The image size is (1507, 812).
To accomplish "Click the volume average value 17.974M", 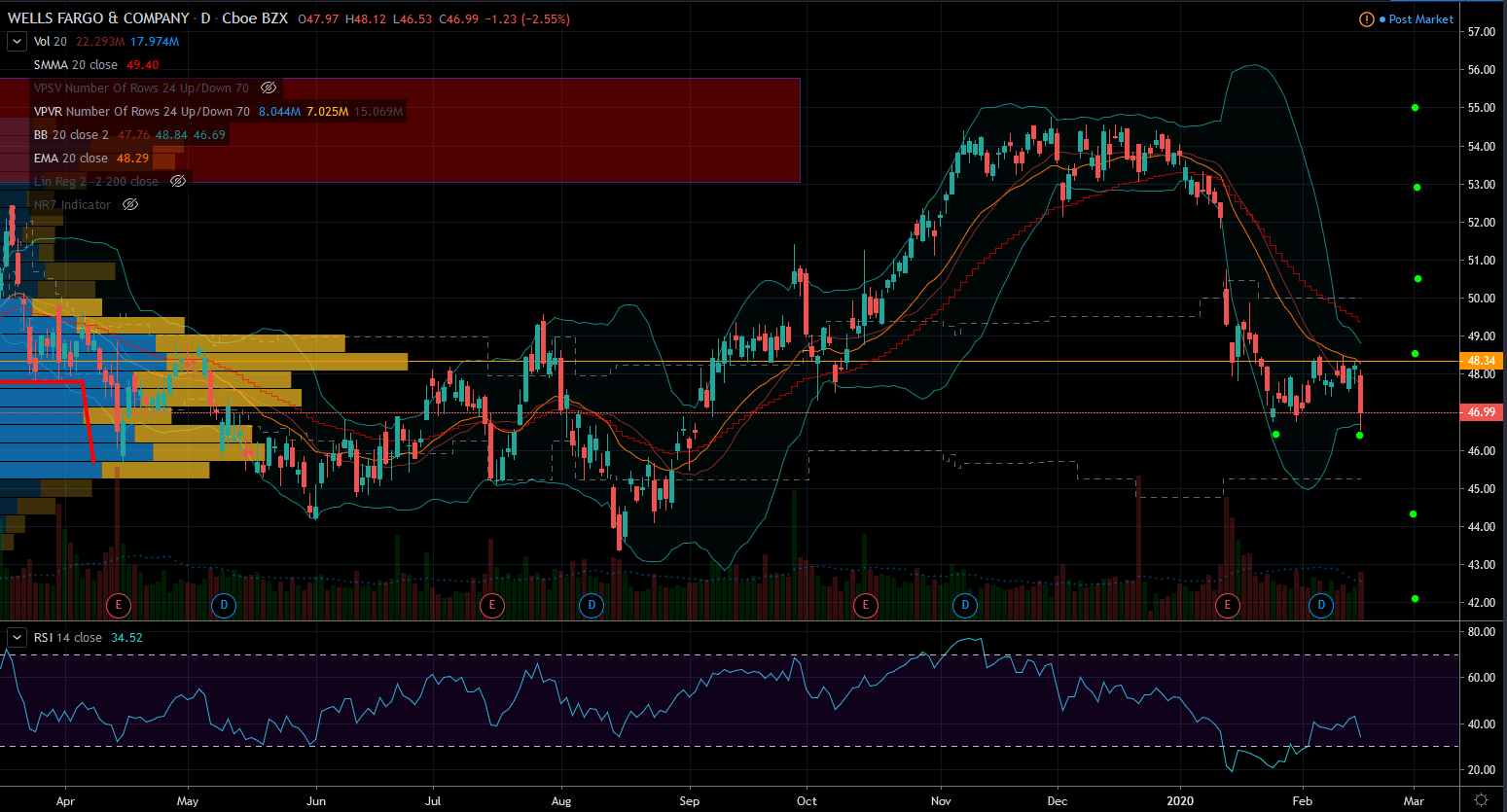I will tap(155, 42).
